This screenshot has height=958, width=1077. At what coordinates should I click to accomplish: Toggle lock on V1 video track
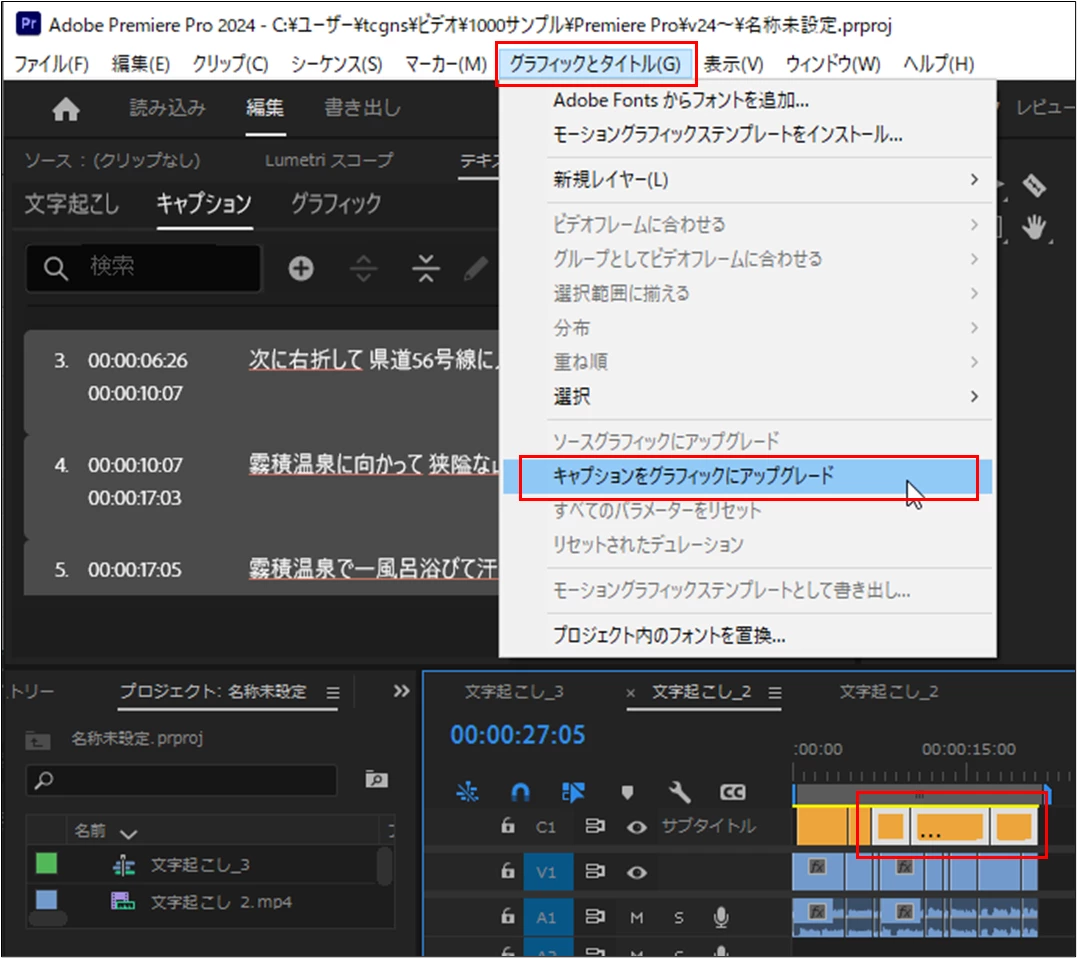(508, 871)
